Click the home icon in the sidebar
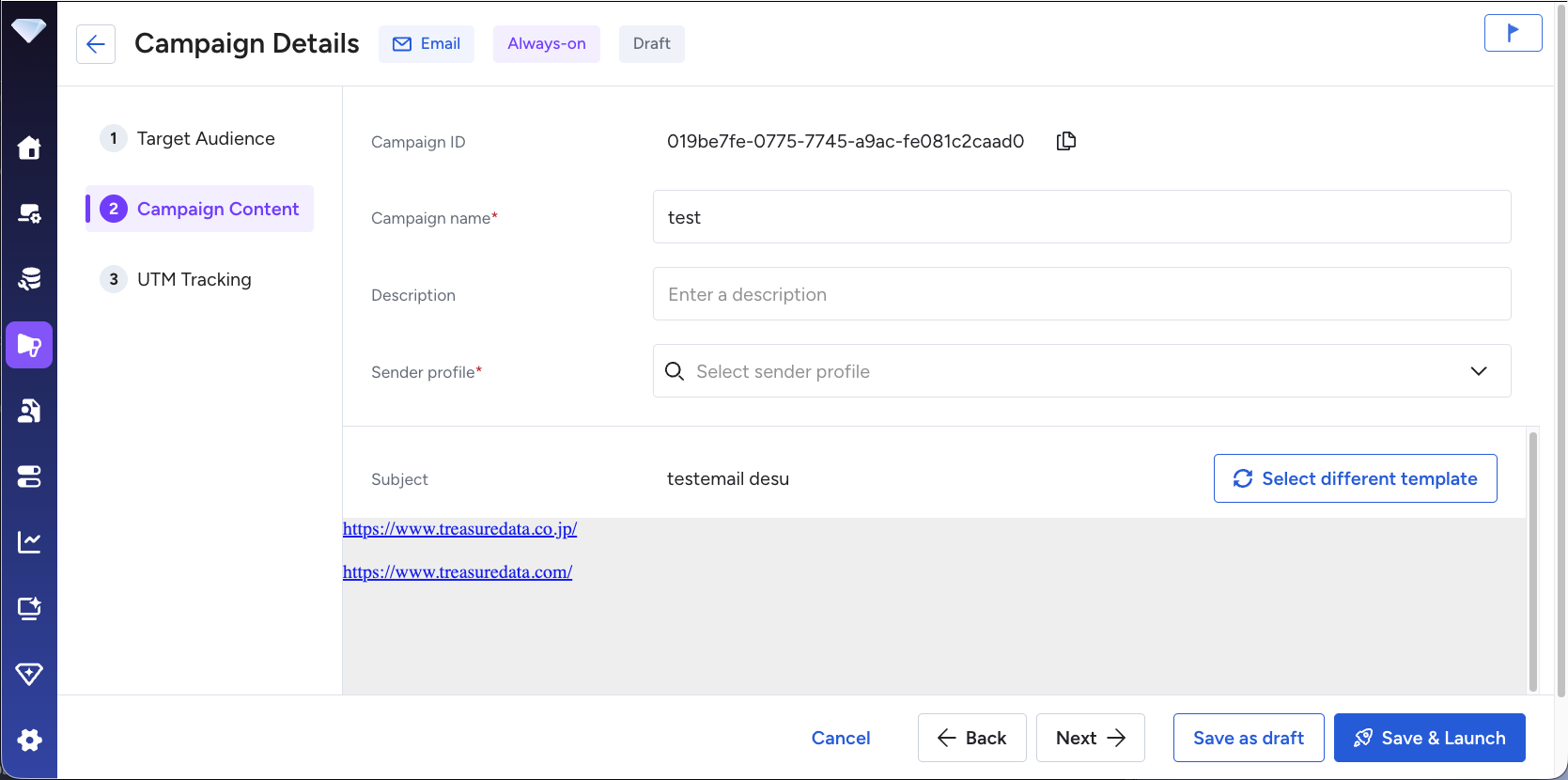This screenshot has height=780, width=1568. [x=29, y=148]
